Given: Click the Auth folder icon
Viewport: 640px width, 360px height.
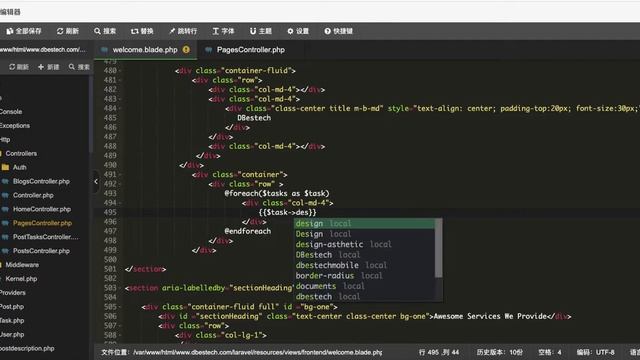Looking at the screenshot, I should [5, 167].
